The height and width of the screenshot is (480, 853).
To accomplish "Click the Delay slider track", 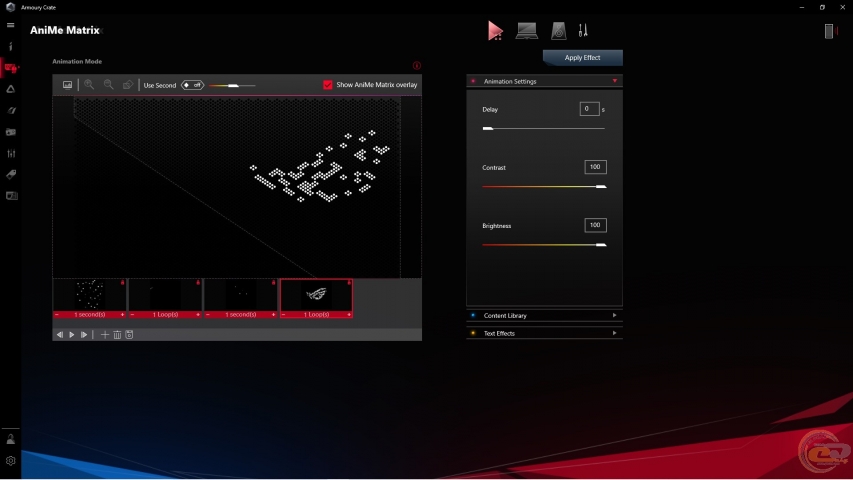I will tap(544, 128).
